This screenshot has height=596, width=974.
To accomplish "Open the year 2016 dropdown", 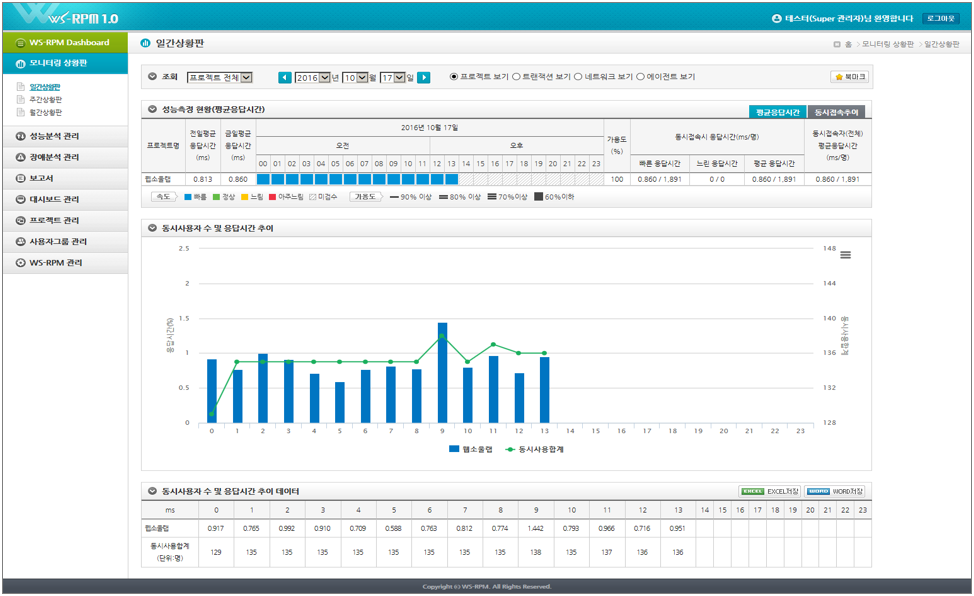I will click(313, 77).
